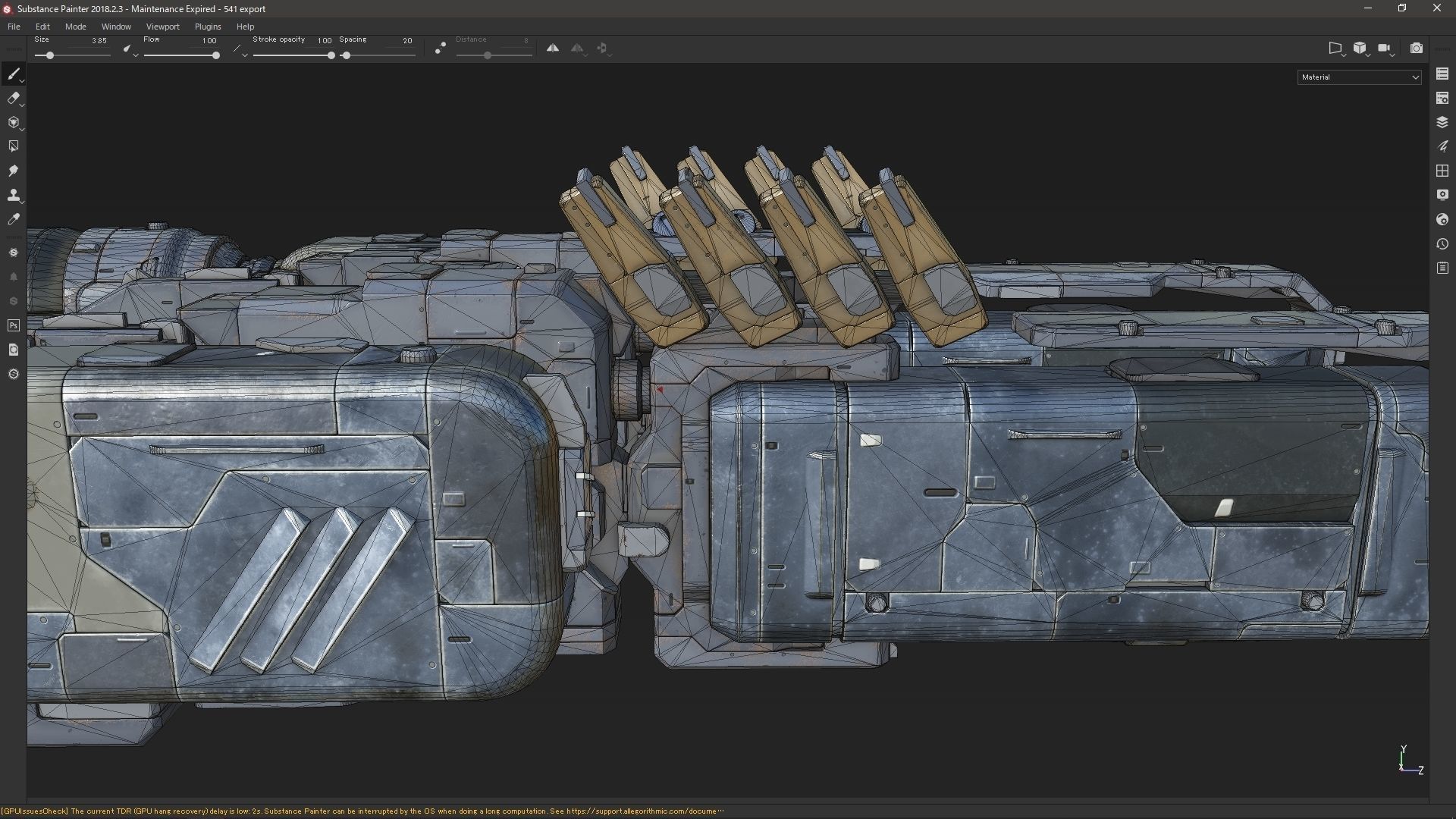Click the Export to Photoshop icon
Screen dimensions: 1456x819
(x=13, y=325)
